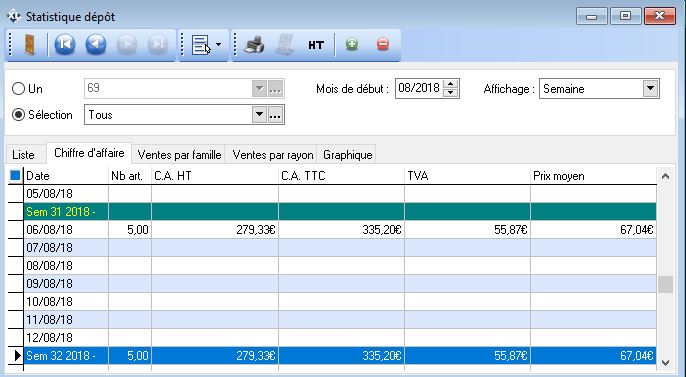Select the Sélection radio button

18,115
